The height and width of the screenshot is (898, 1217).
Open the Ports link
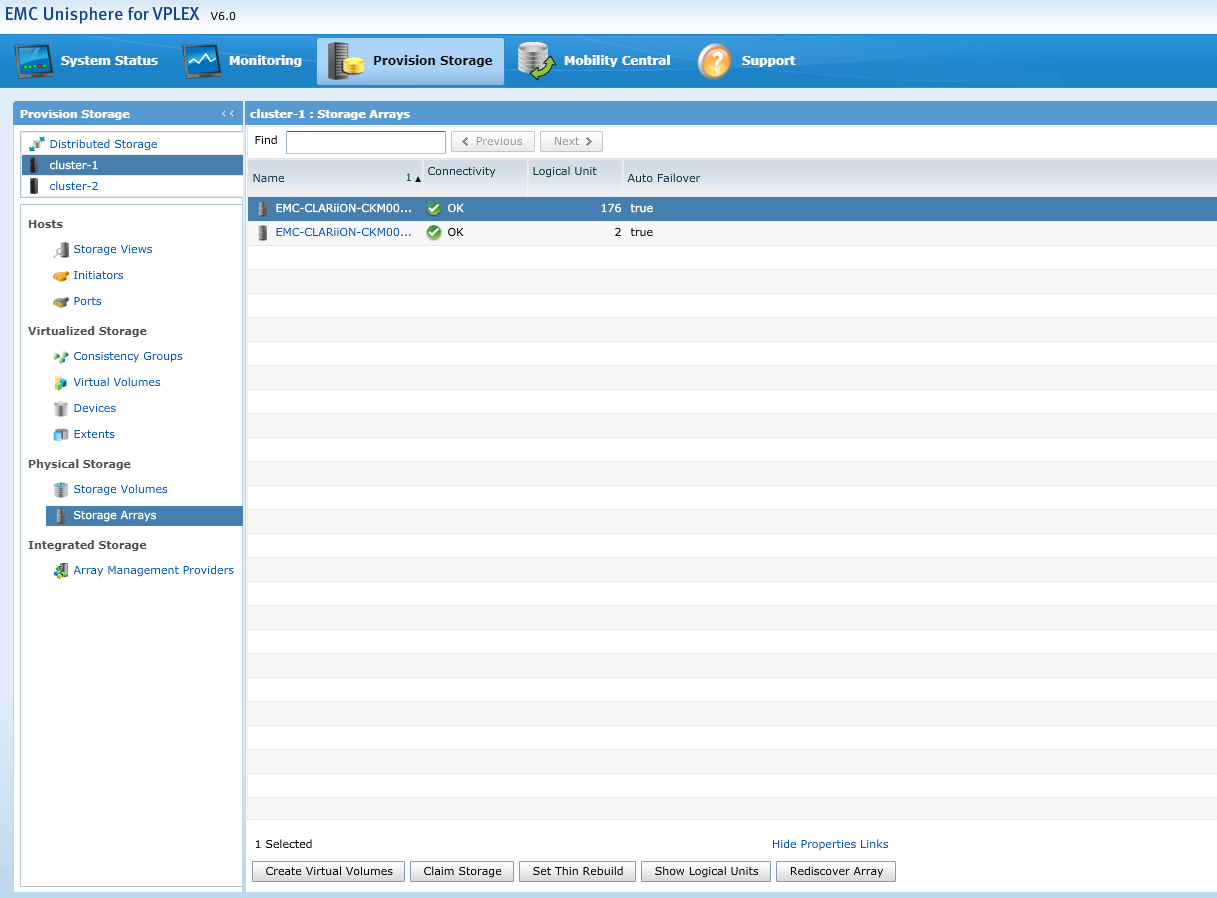click(x=87, y=301)
